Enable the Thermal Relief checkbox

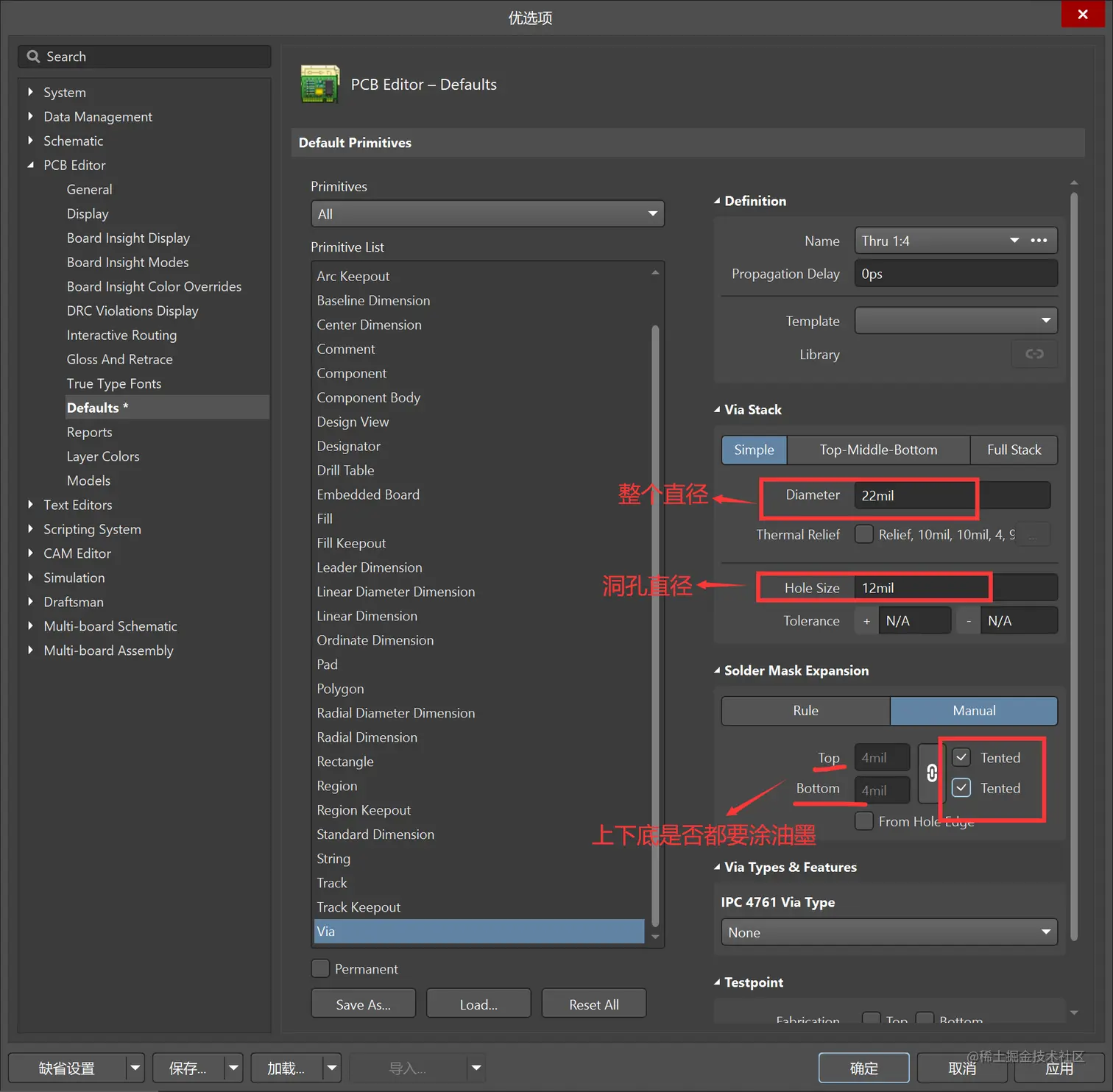(x=864, y=534)
